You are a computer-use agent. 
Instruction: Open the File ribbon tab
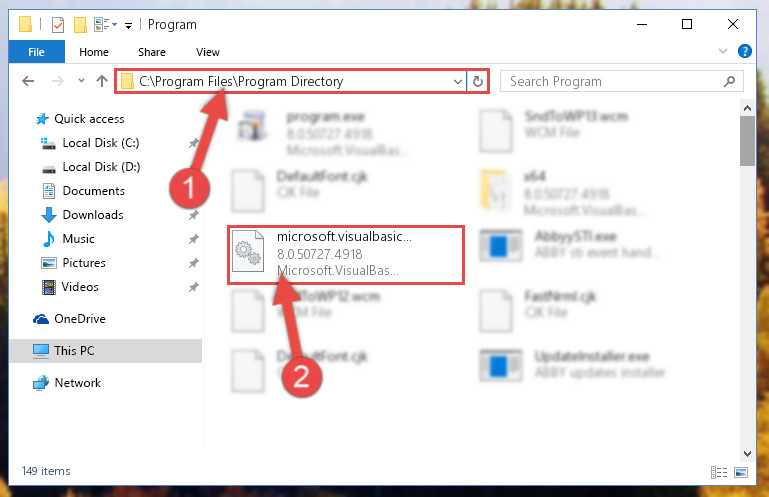(36, 52)
